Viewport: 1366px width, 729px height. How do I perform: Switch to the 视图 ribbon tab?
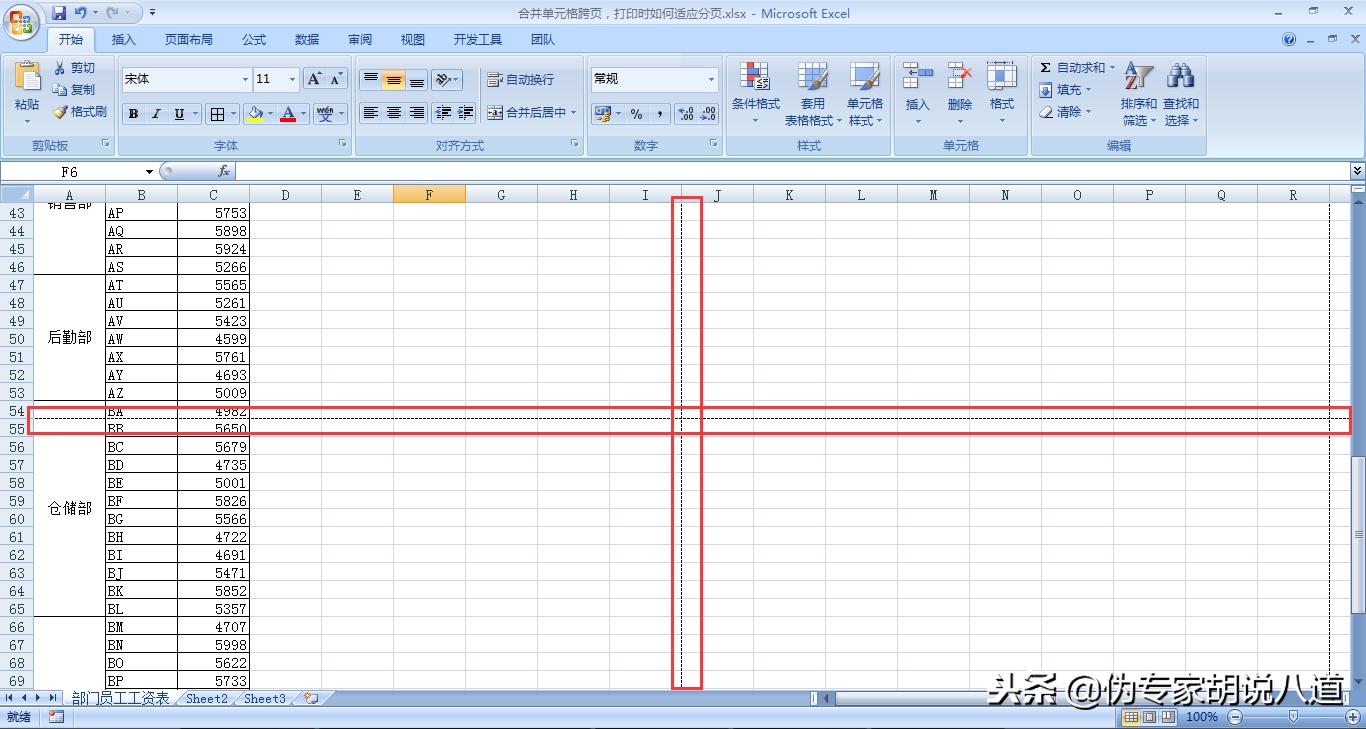click(x=413, y=40)
